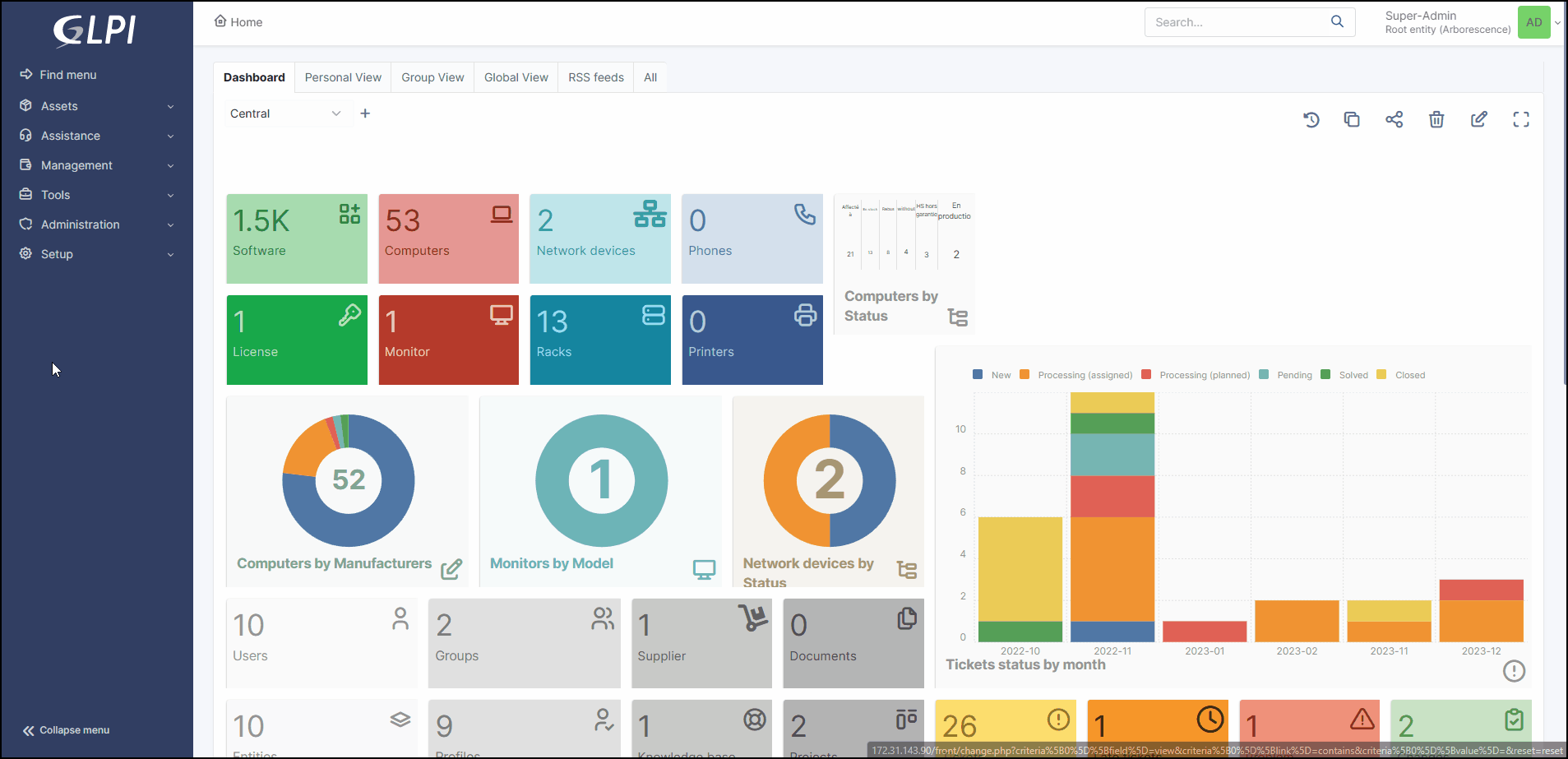Click the dashboard history refresh icon
Image resolution: width=1568 pixels, height=759 pixels.
coord(1311,120)
